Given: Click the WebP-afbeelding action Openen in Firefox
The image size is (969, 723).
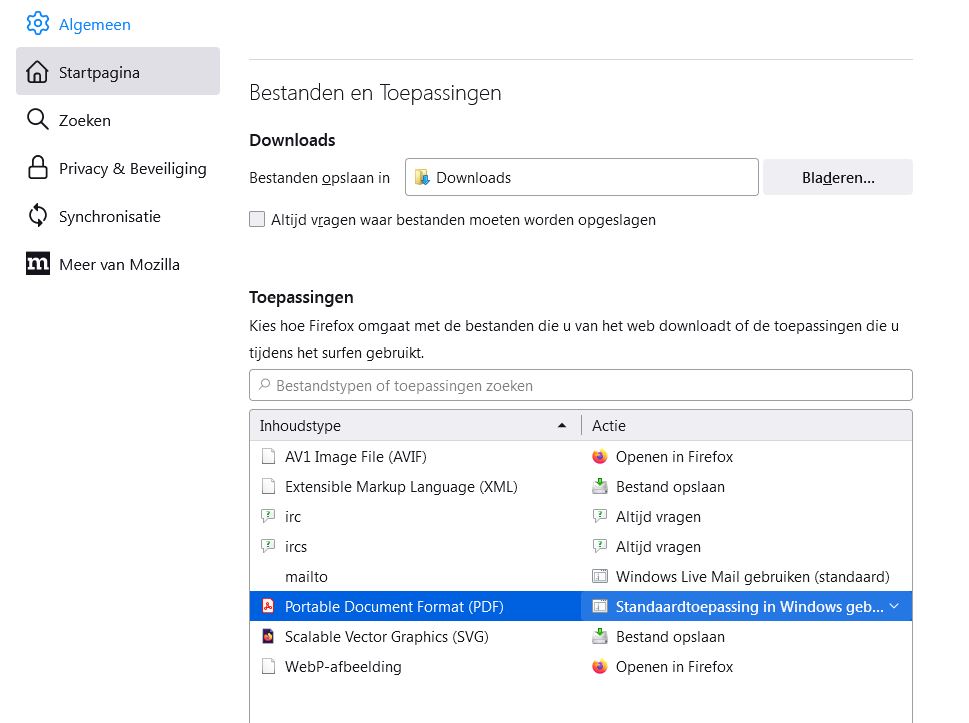Looking at the screenshot, I should point(673,666).
